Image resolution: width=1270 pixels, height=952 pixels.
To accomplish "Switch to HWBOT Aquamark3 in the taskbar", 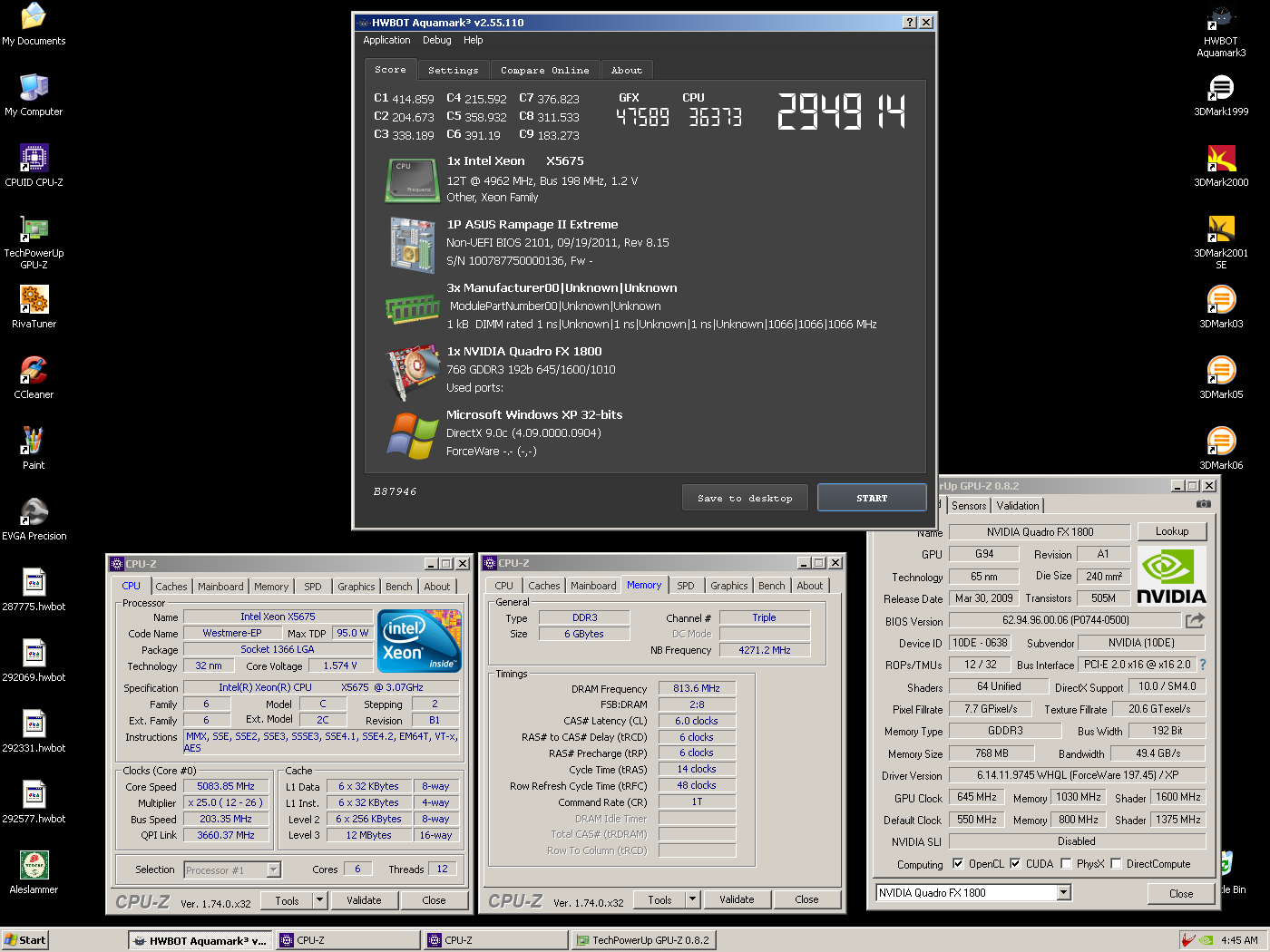I will (x=200, y=940).
